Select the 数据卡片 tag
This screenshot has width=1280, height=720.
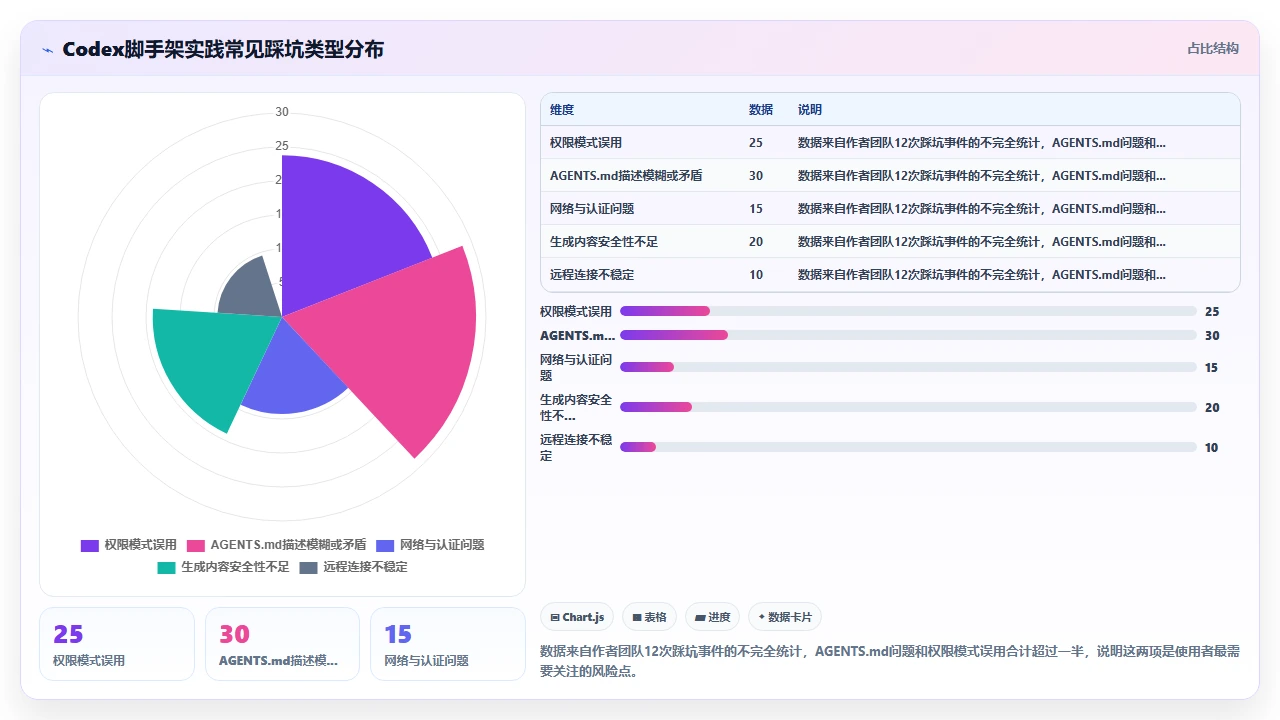tap(784, 617)
